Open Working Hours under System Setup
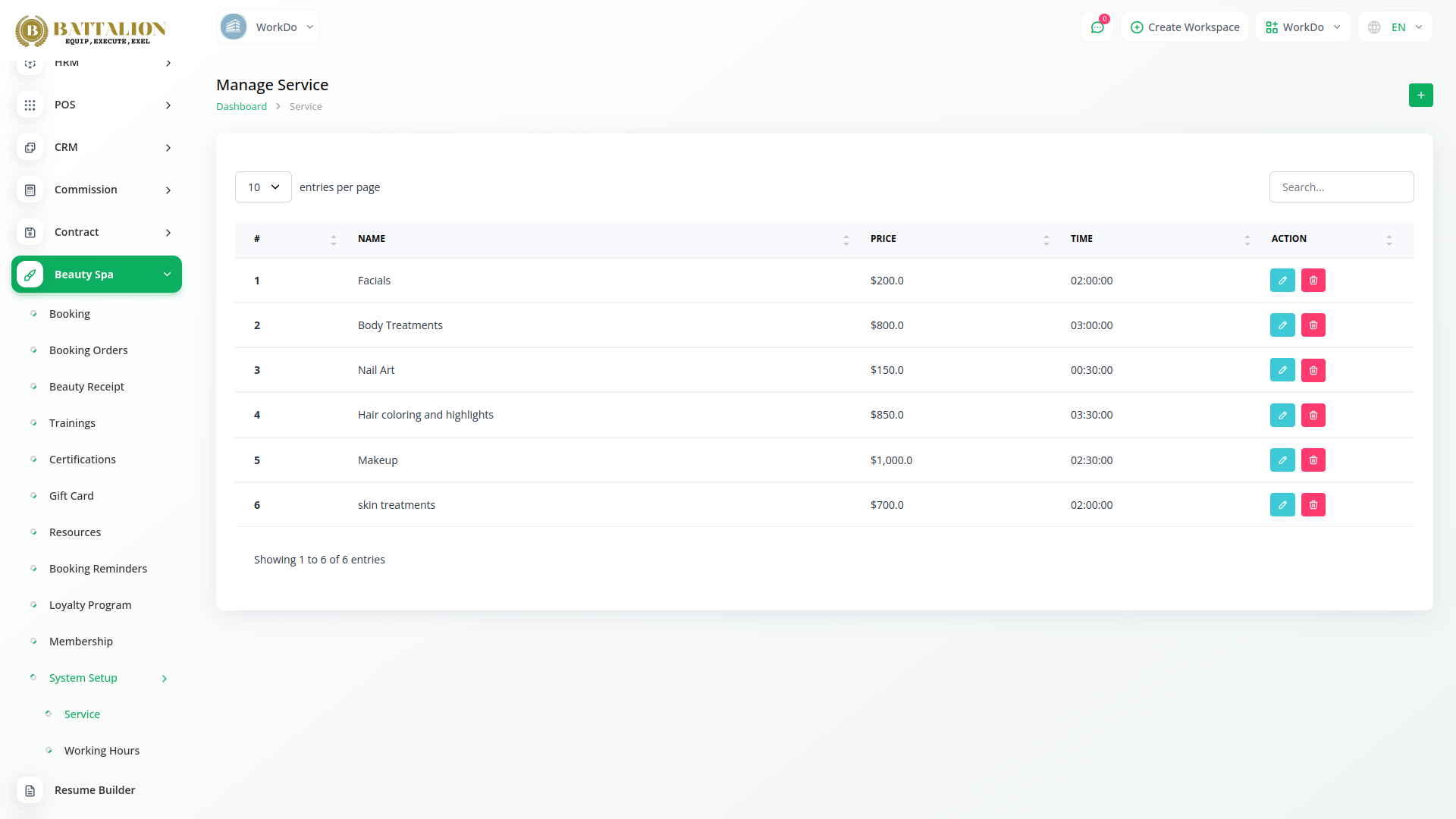Screen dimensions: 1456x819 (x=102, y=751)
